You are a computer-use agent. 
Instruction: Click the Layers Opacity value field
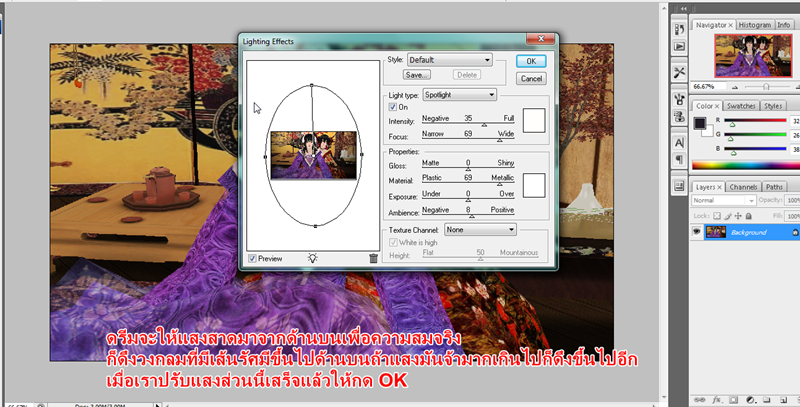(x=793, y=200)
